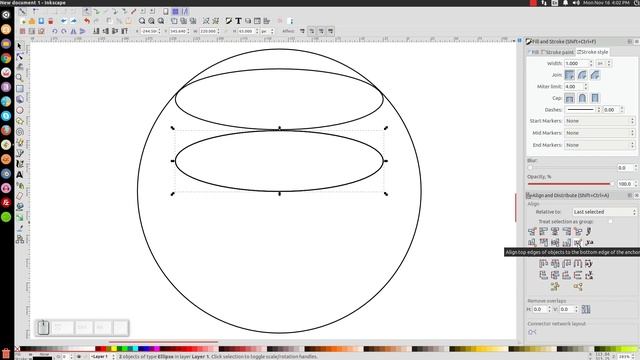
Task: Enable Treat selection as group checkbox
Action: pyautogui.click(x=610, y=222)
